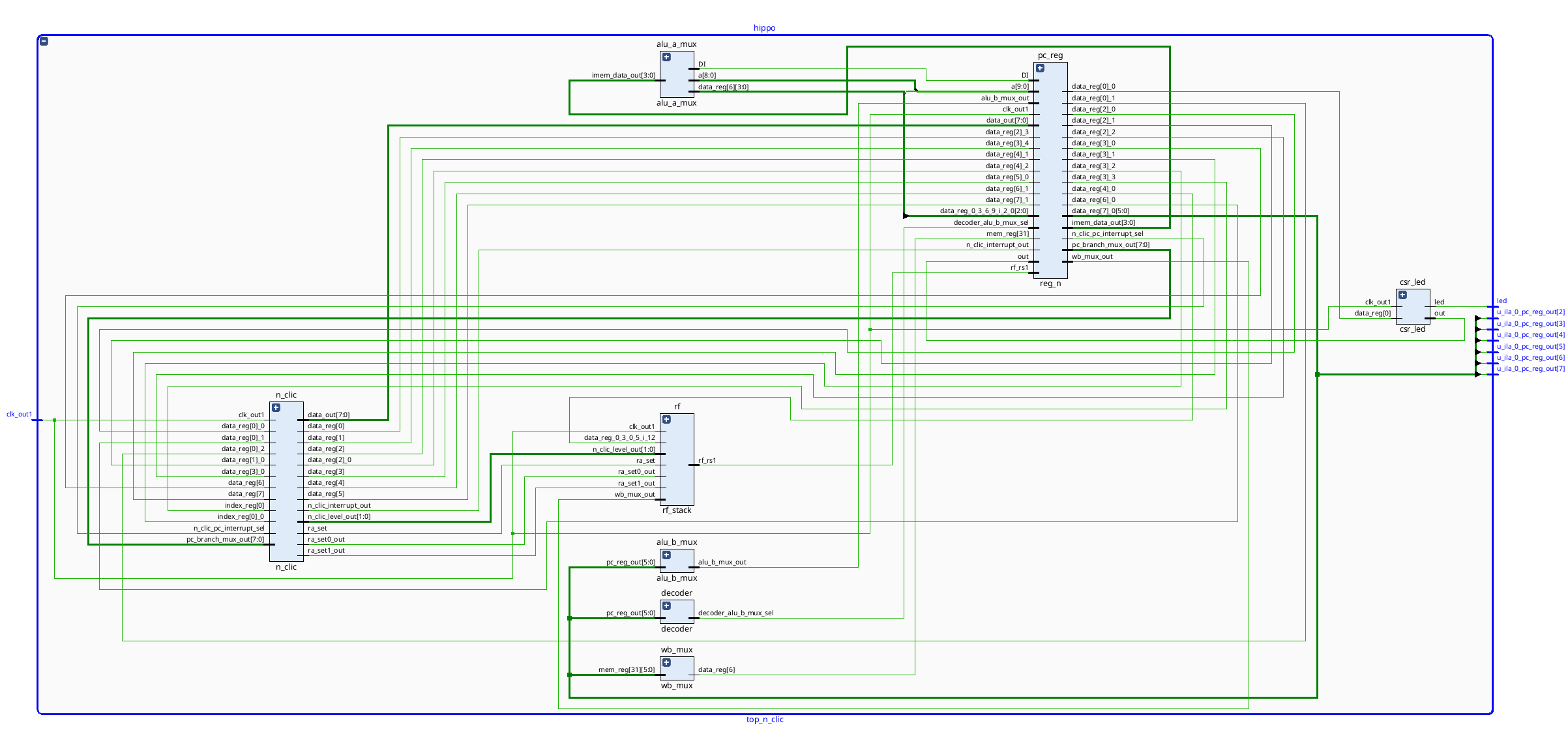Expand the wb_mux block plus icon
This screenshot has width=1568, height=730.
coord(666,663)
